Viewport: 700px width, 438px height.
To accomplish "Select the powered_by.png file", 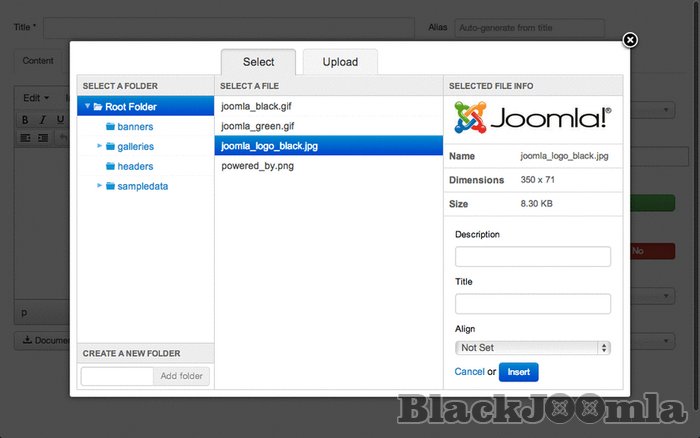I will [257, 166].
